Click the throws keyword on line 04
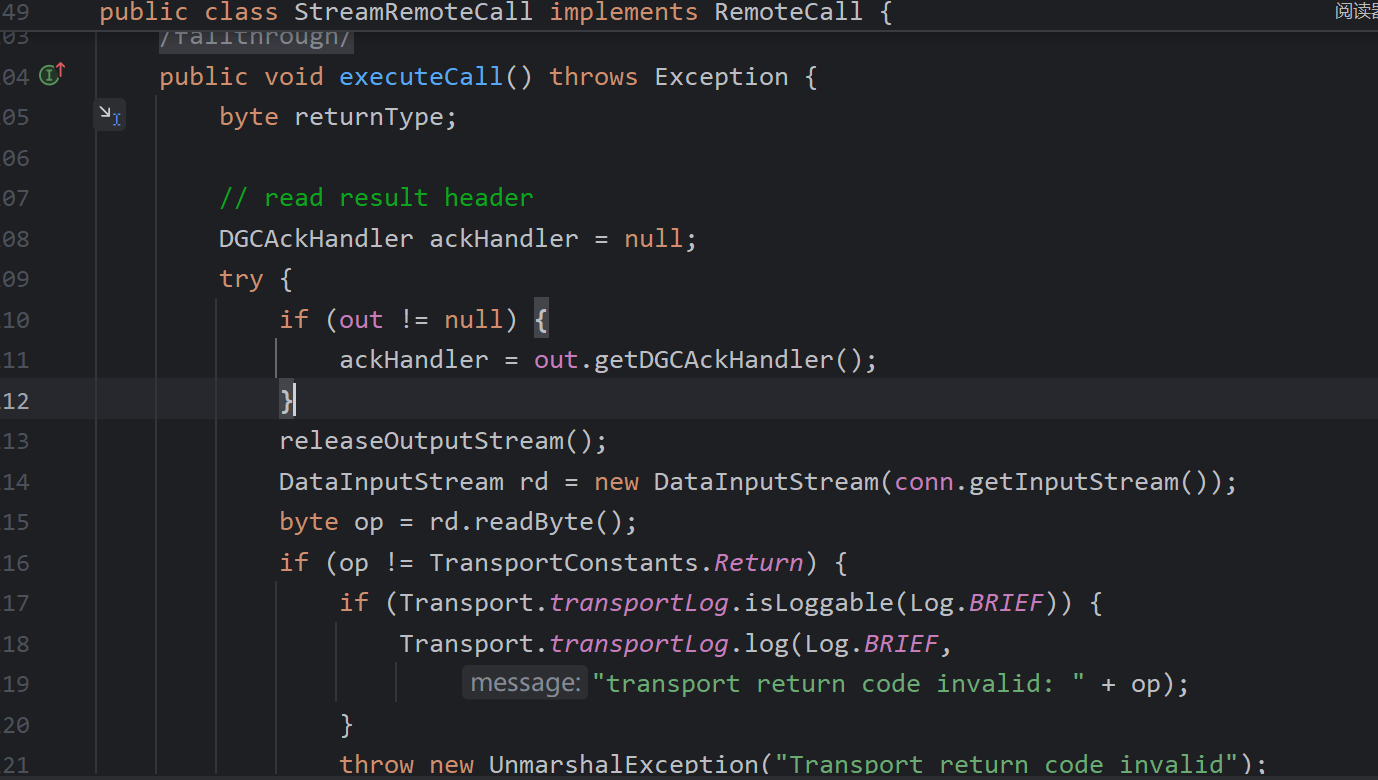The image size is (1378, 780). click(593, 77)
